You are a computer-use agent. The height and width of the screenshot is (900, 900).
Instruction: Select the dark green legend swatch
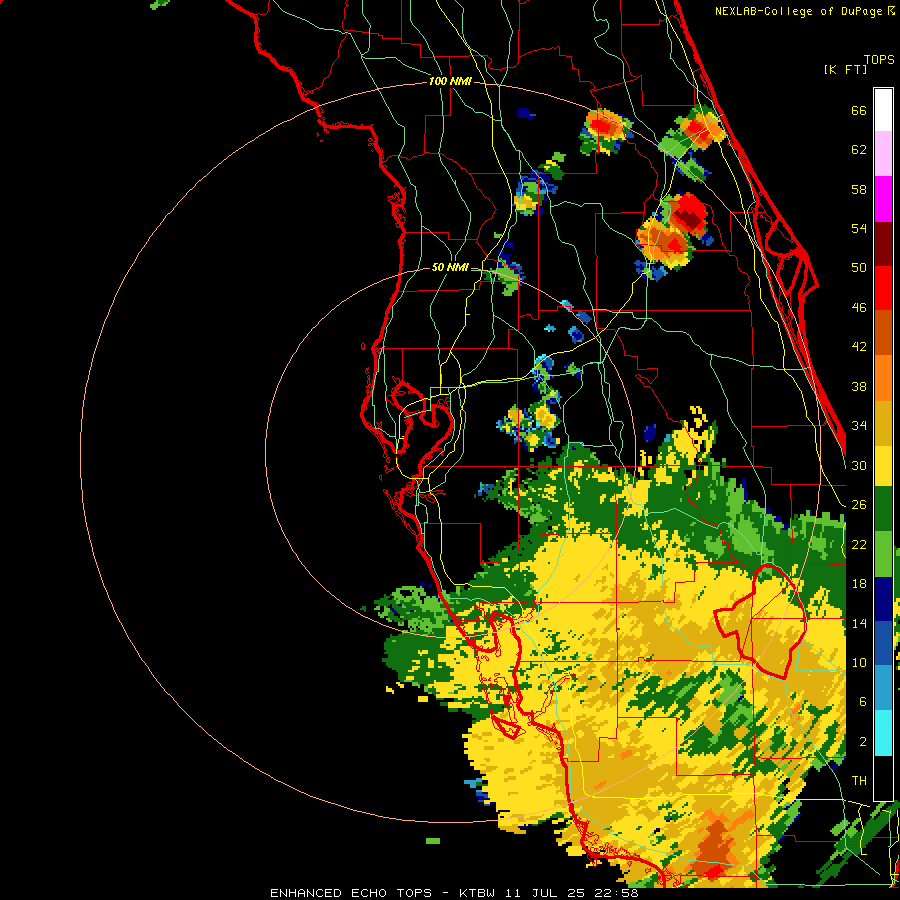click(x=883, y=509)
